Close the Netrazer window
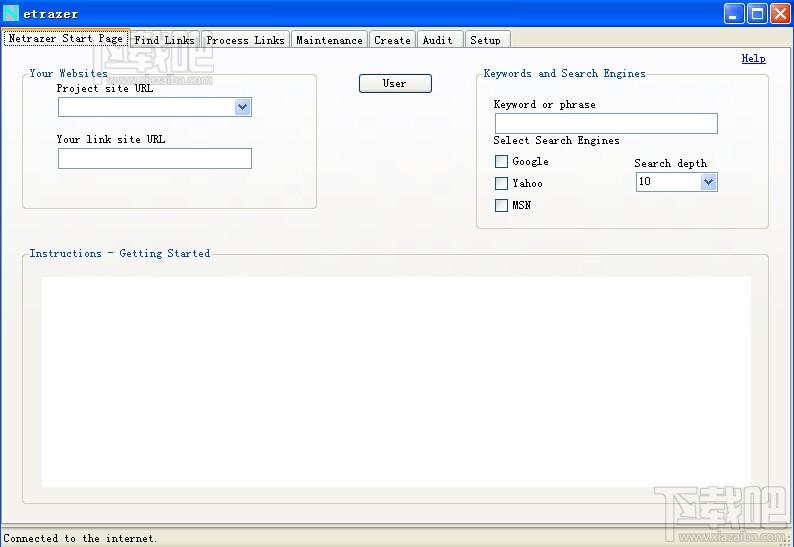794x547 pixels. (x=780, y=14)
